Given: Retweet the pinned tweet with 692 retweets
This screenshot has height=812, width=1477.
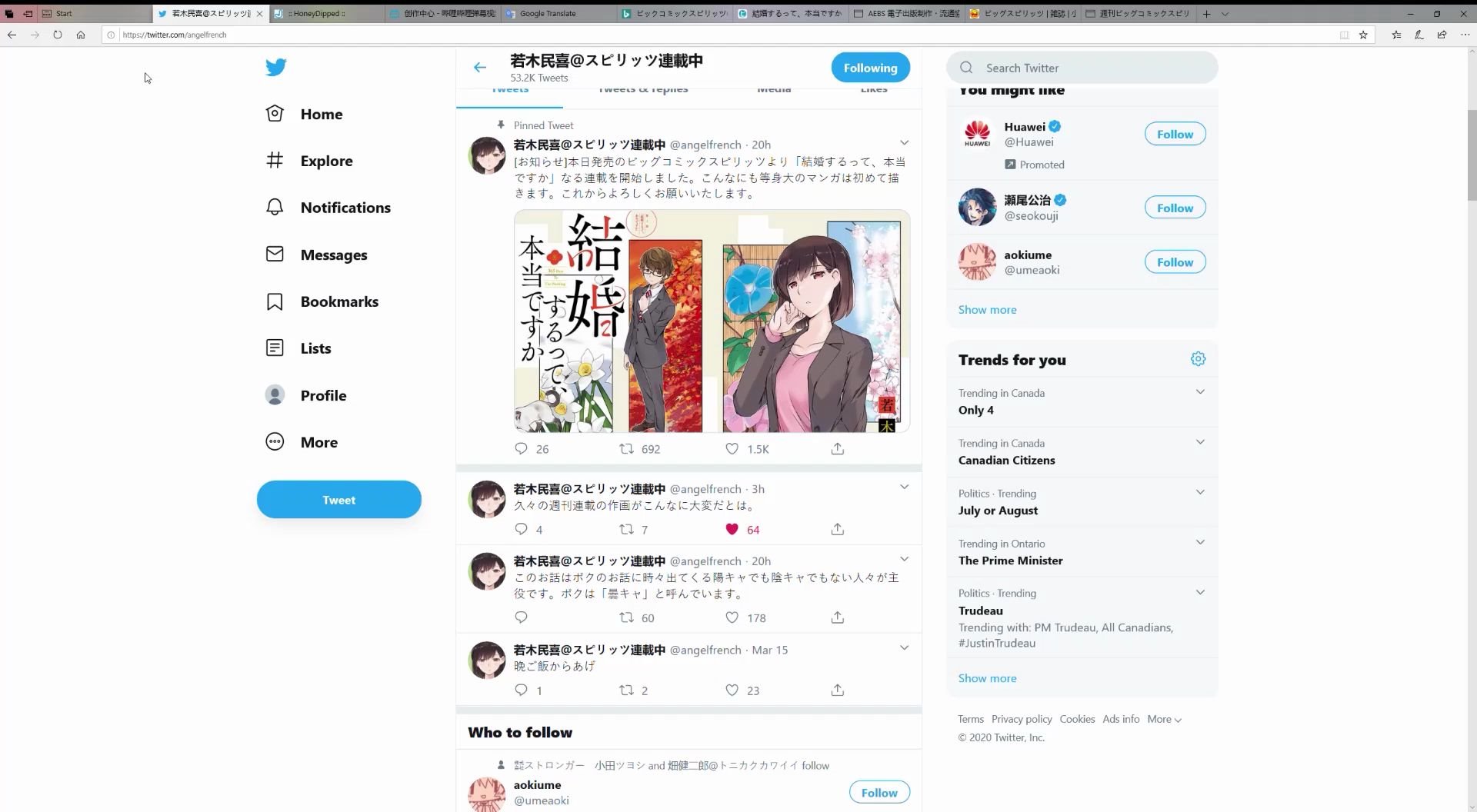Looking at the screenshot, I should (x=627, y=448).
